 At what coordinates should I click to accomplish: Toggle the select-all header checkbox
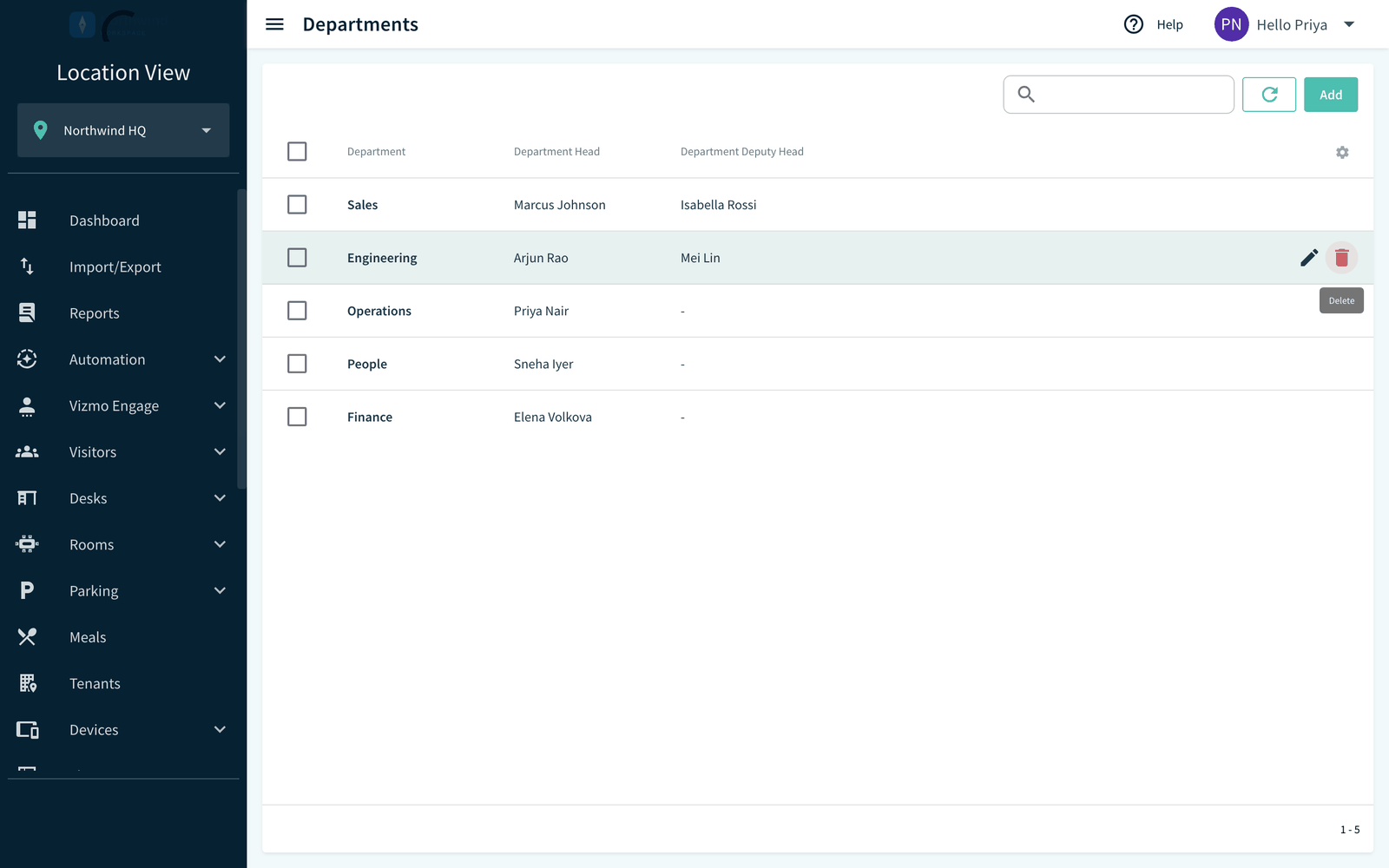297,151
